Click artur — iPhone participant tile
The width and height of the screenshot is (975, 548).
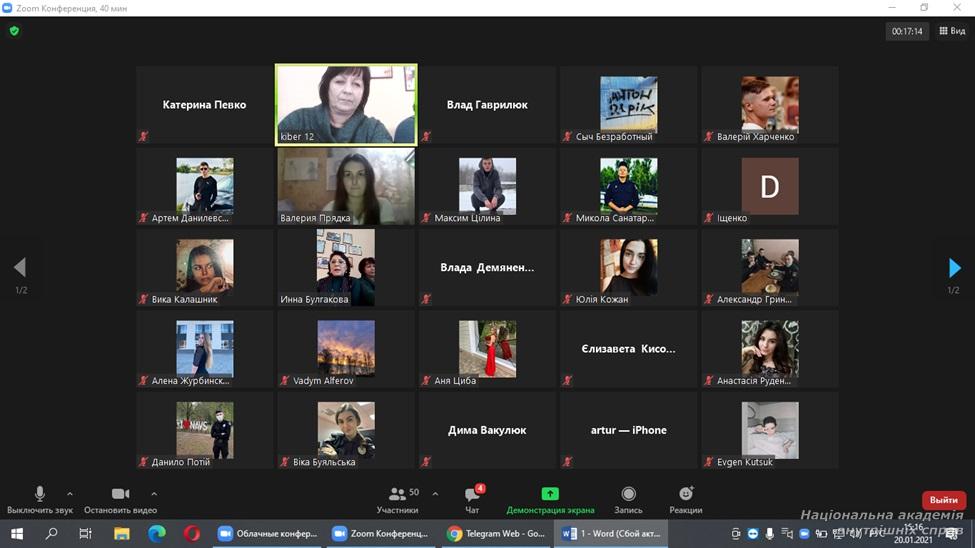tap(629, 430)
